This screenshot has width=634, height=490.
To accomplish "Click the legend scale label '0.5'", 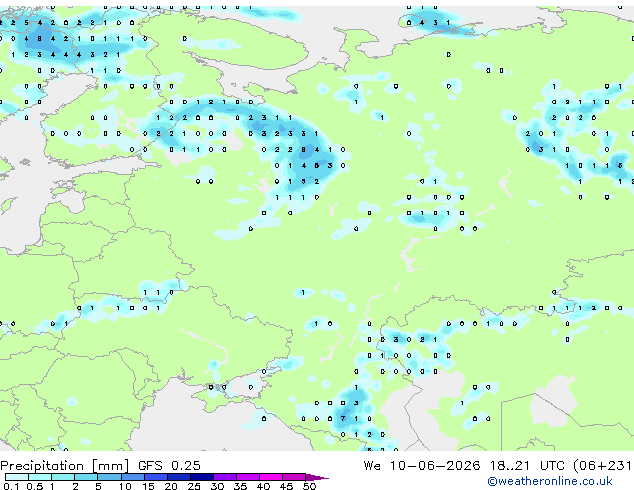I will (35, 486).
